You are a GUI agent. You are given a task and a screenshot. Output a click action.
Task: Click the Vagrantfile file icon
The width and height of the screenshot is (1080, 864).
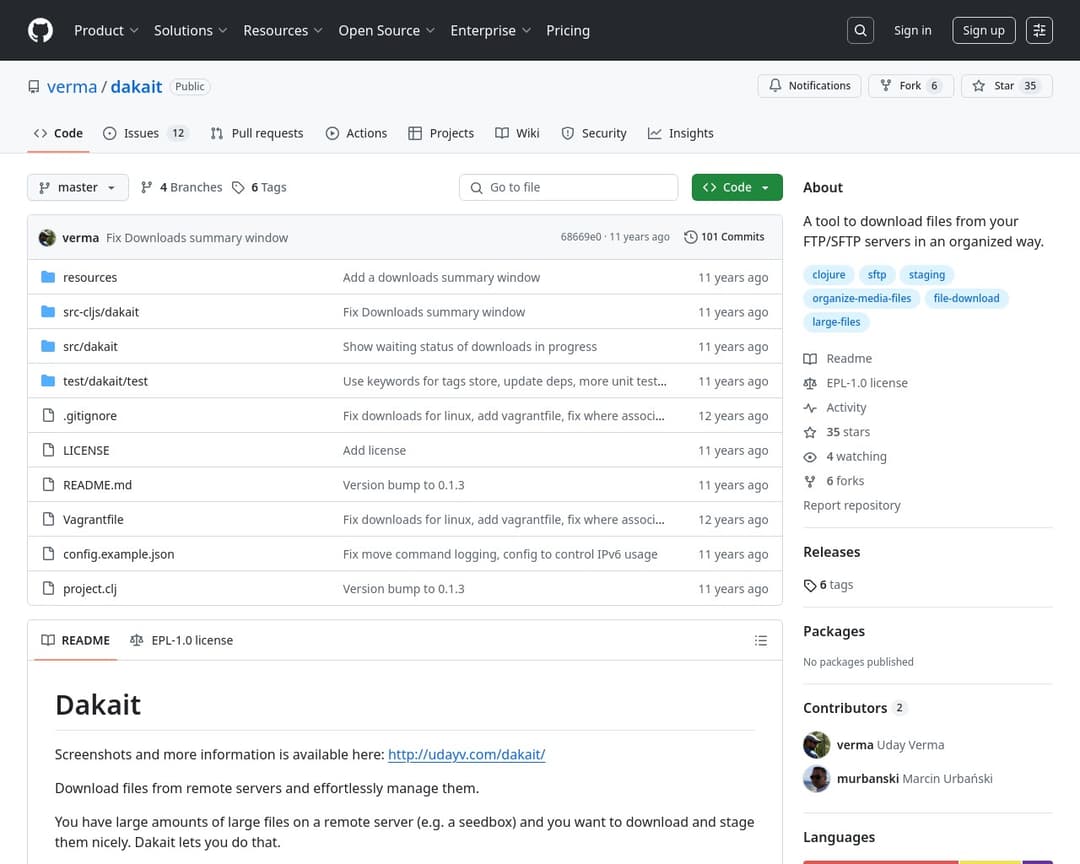click(48, 519)
